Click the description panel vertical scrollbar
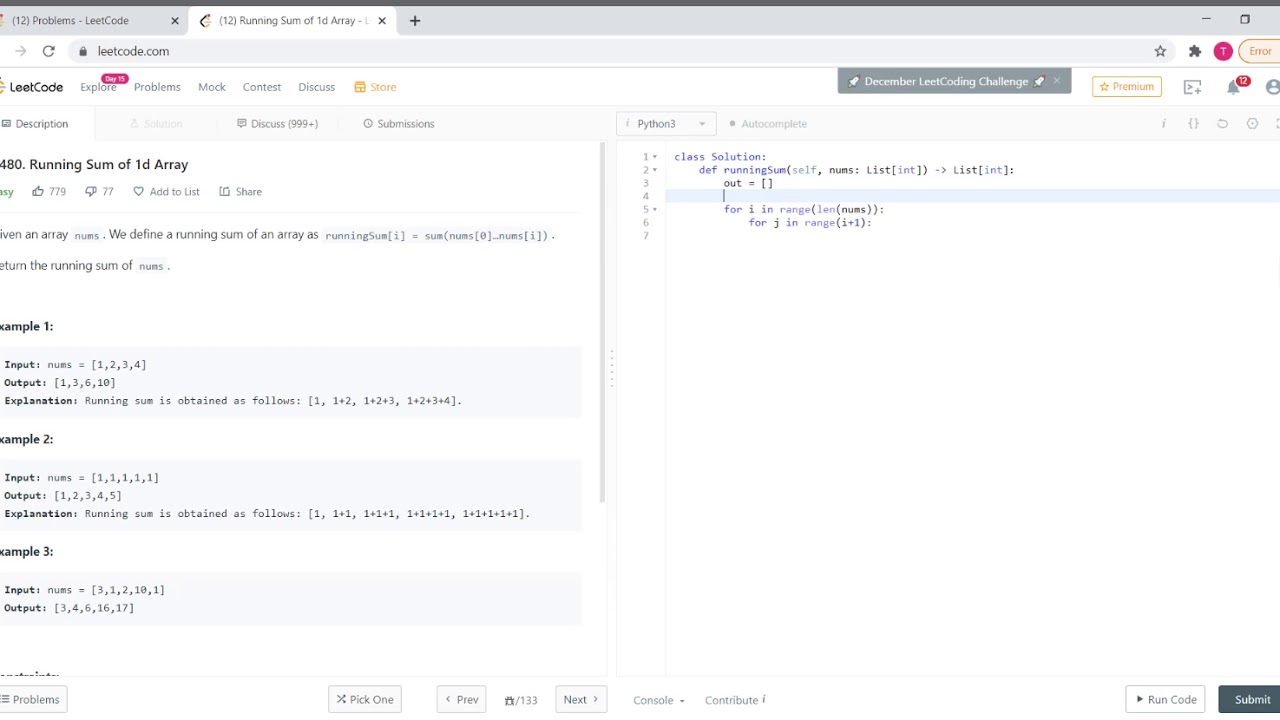Screen dimensions: 1280x720 602,322
